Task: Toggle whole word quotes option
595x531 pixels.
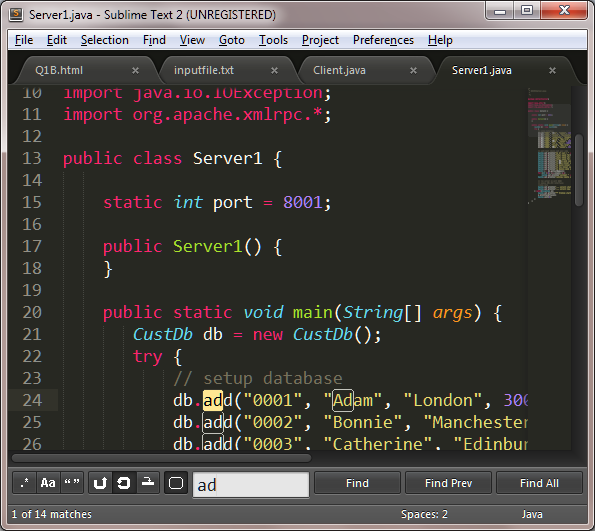Action: 72,483
